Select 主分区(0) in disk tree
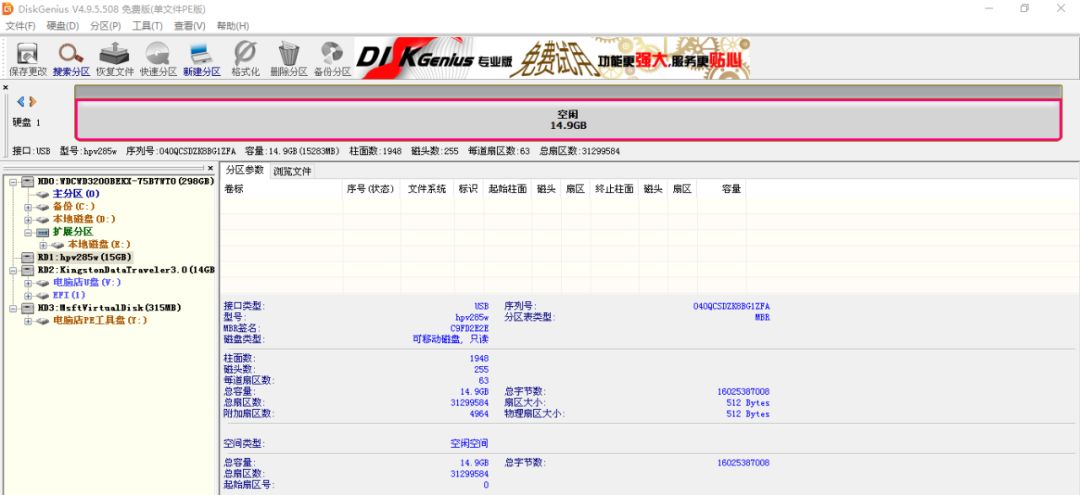The width and height of the screenshot is (1080, 495). [76, 194]
